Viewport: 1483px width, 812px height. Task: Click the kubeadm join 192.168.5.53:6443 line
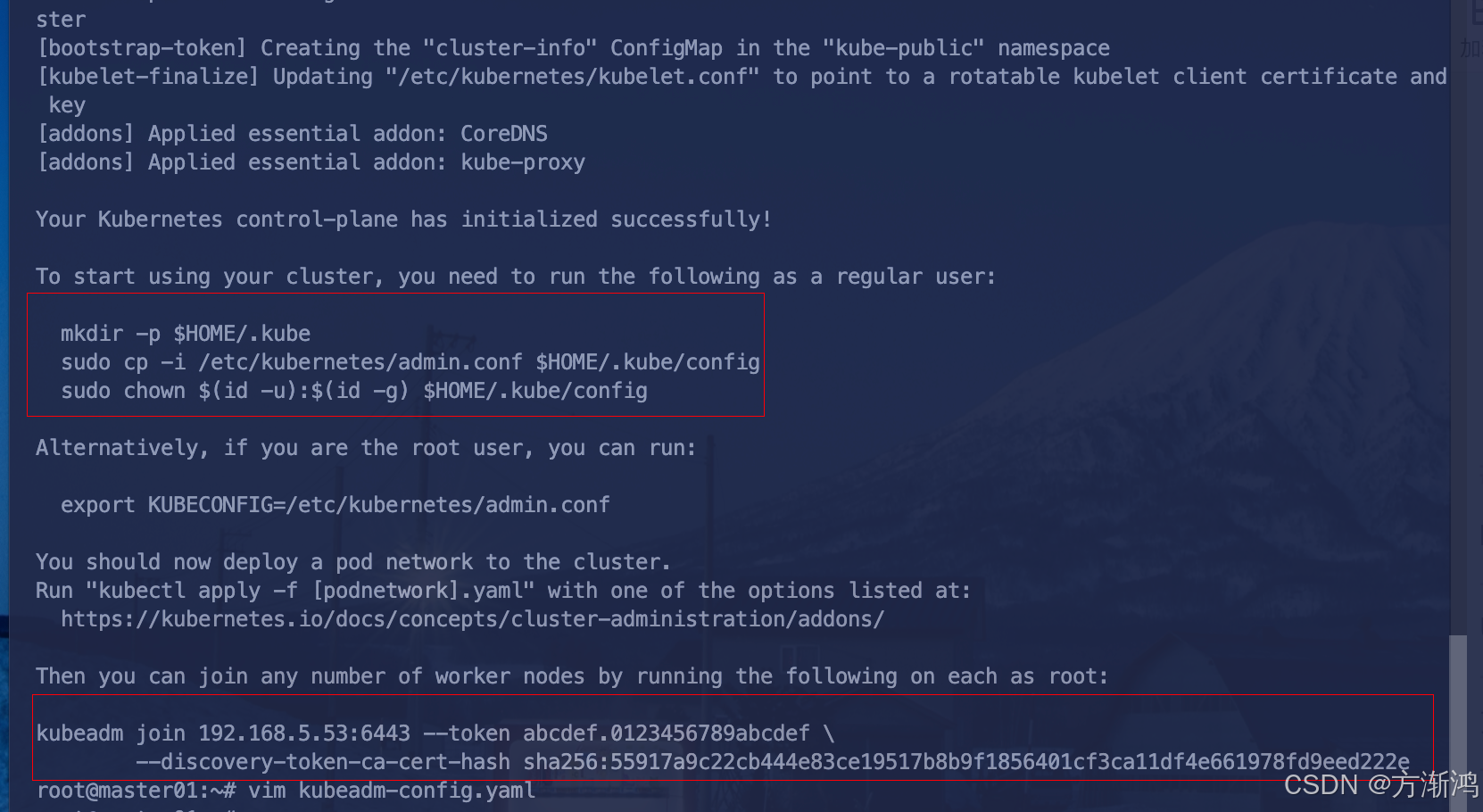[x=435, y=733]
